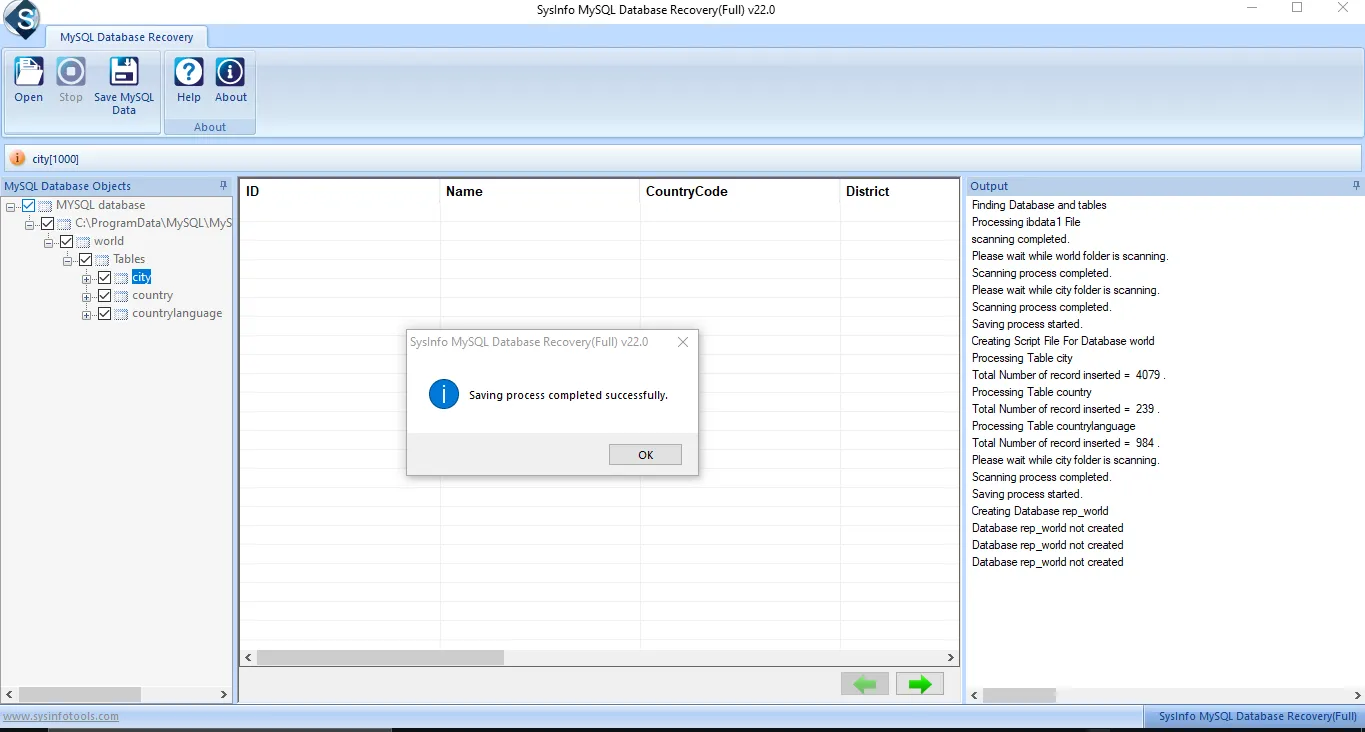Click data grid scrollbar right arrow

[951, 657]
